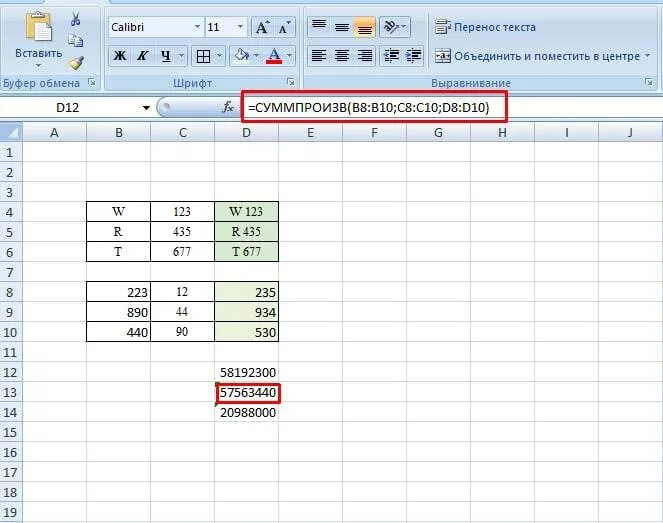The height and width of the screenshot is (523, 663).
Task: Open Calibri font name dropdown
Action: coord(197,27)
